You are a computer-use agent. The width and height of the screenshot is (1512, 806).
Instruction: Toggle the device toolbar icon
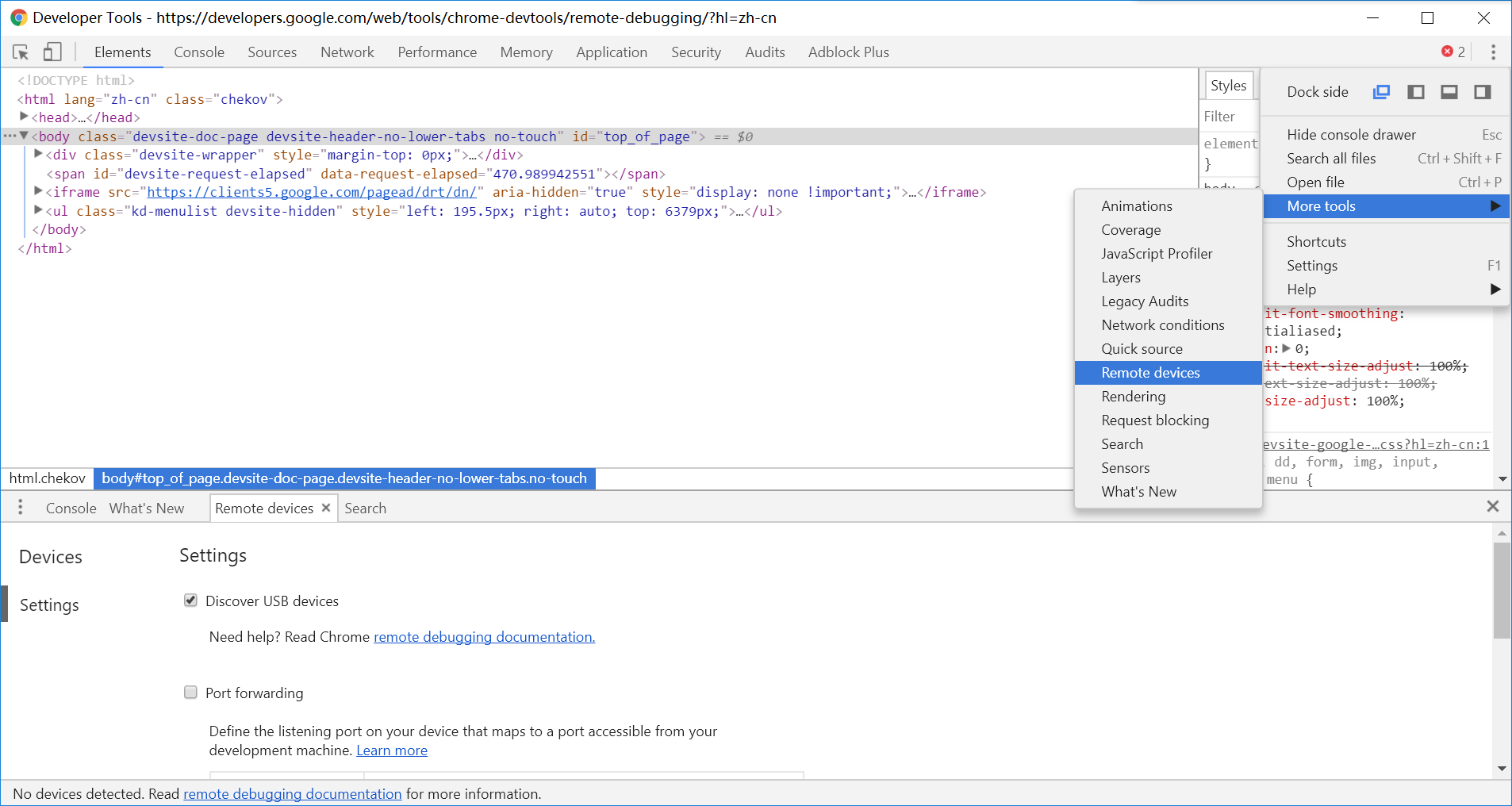coord(52,52)
